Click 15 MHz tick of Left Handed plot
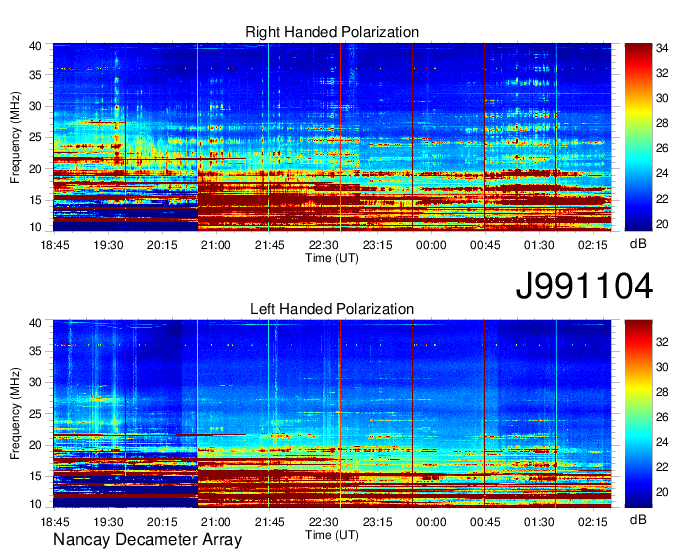This screenshot has height=552, width=680. [x=35, y=476]
